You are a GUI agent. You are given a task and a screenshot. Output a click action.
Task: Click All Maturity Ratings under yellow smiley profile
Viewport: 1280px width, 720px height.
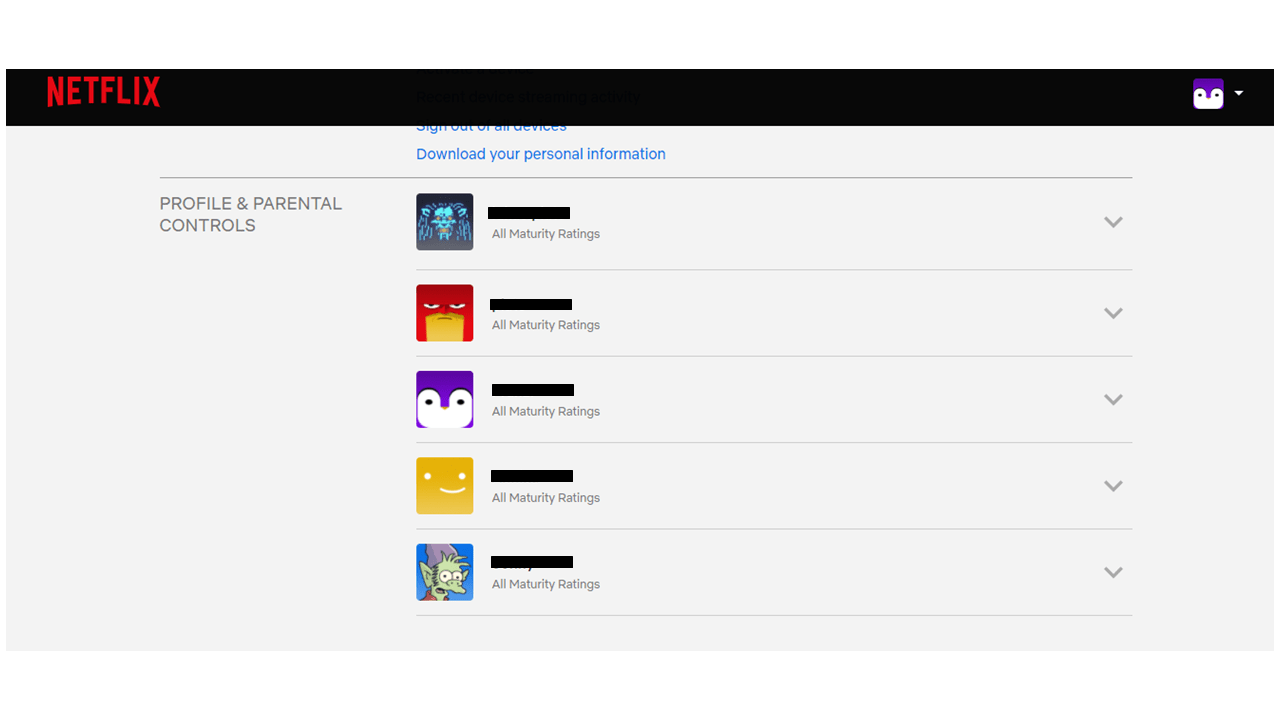point(546,498)
